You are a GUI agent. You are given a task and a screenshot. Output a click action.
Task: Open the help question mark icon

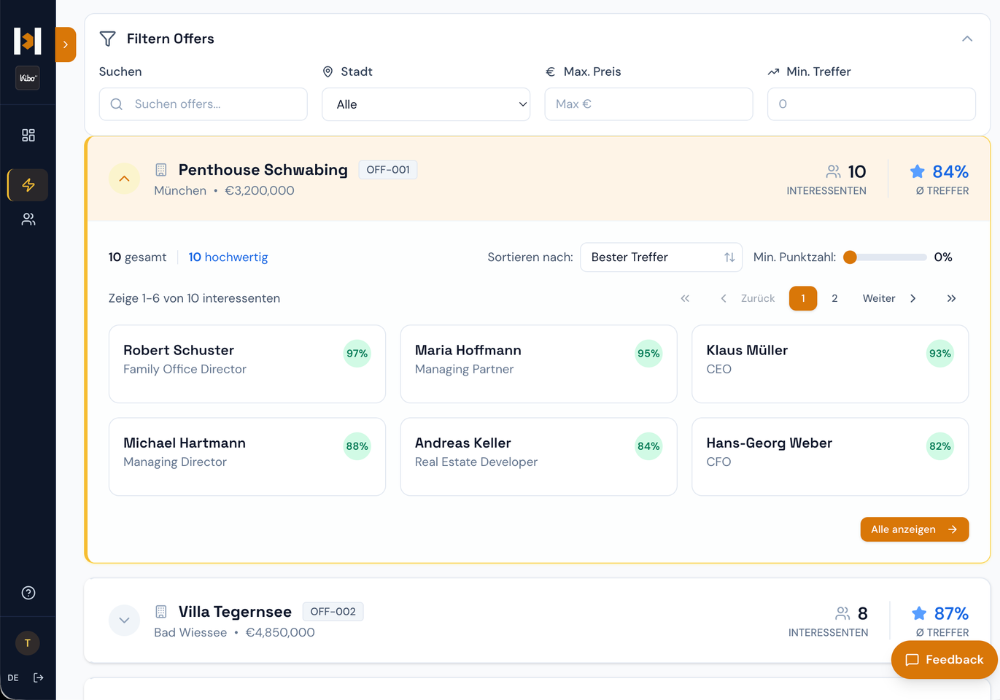coord(28,593)
